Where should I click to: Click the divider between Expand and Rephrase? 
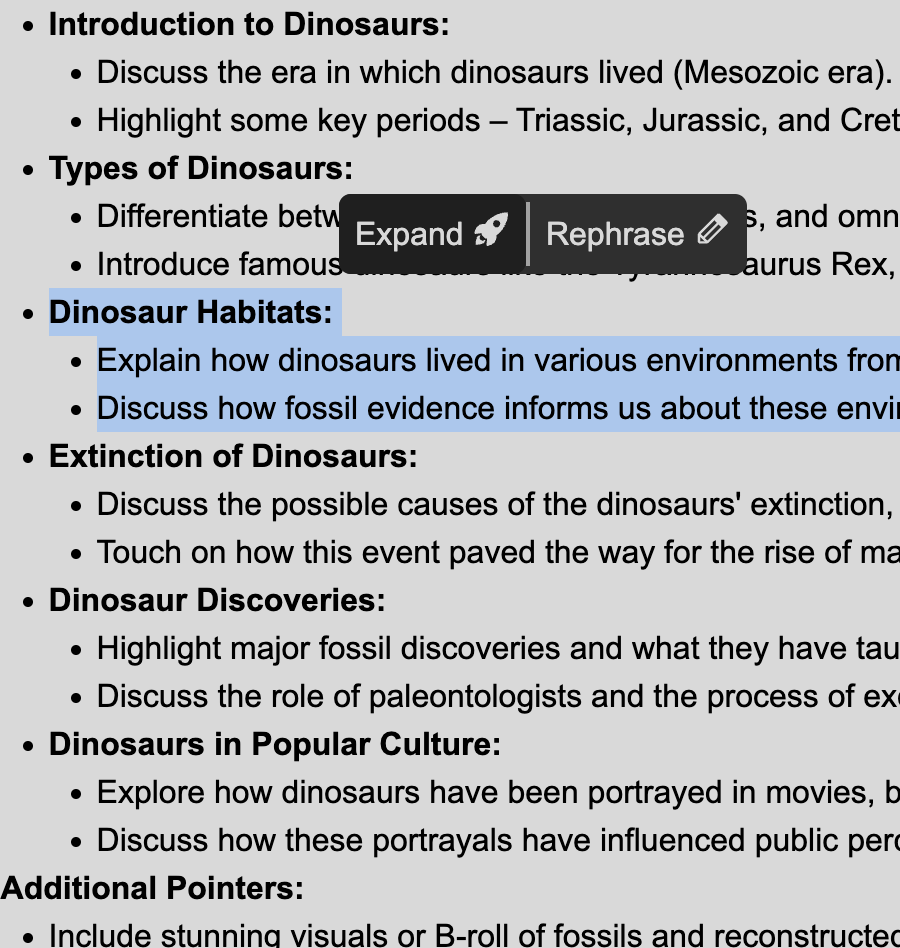point(529,232)
